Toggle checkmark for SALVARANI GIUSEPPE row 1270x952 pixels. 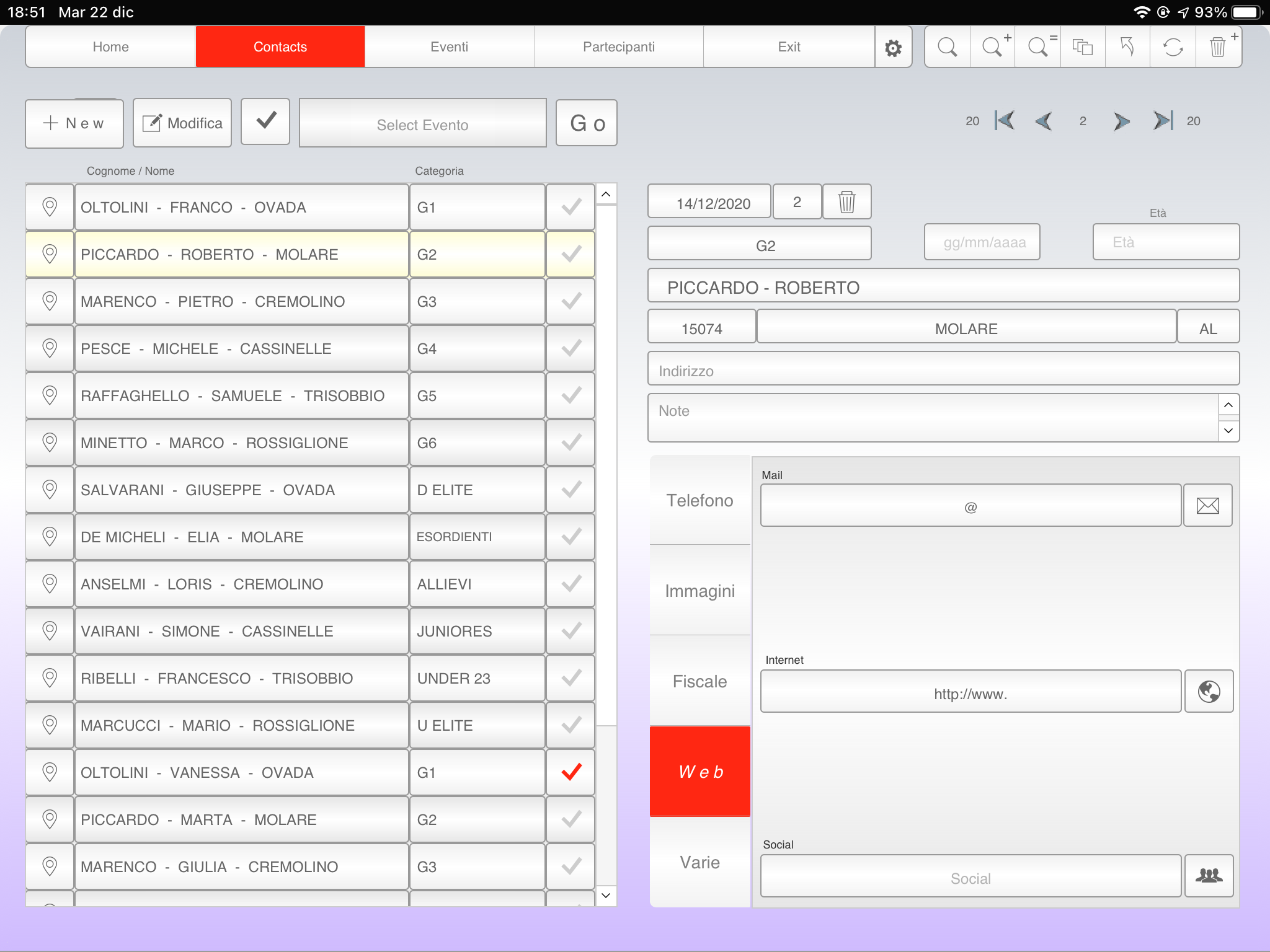click(571, 490)
